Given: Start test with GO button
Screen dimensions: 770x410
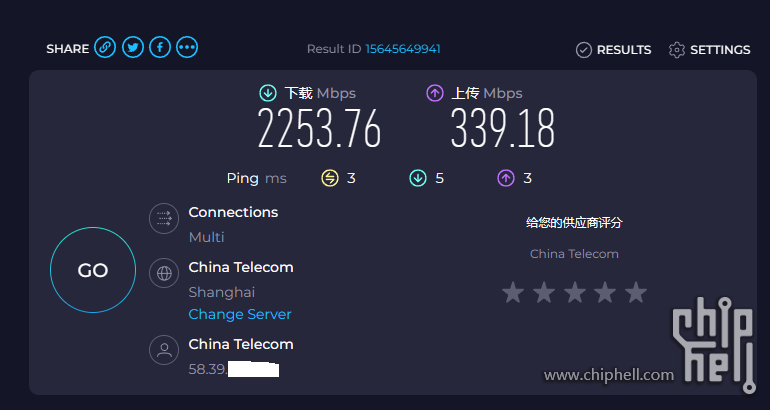Looking at the screenshot, I should 93,270.
